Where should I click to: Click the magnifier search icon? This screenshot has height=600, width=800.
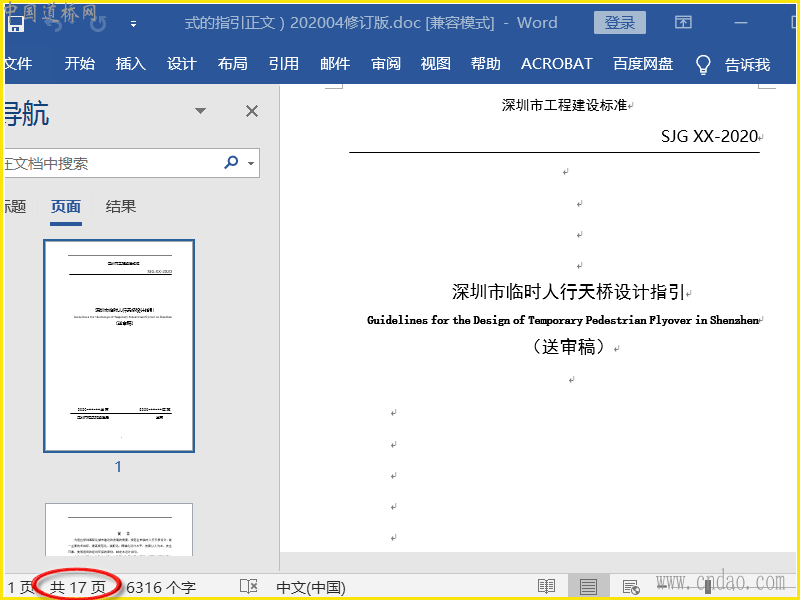click(231, 163)
